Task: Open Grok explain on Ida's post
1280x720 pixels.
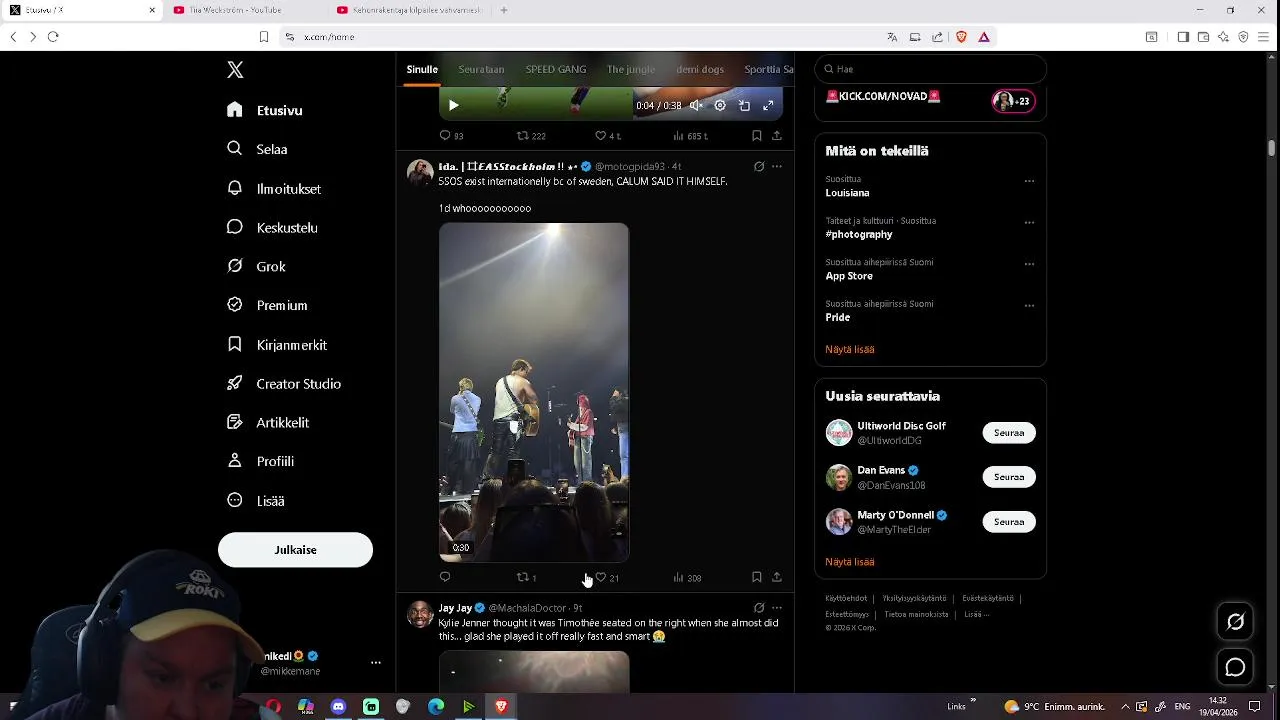Action: (x=759, y=166)
